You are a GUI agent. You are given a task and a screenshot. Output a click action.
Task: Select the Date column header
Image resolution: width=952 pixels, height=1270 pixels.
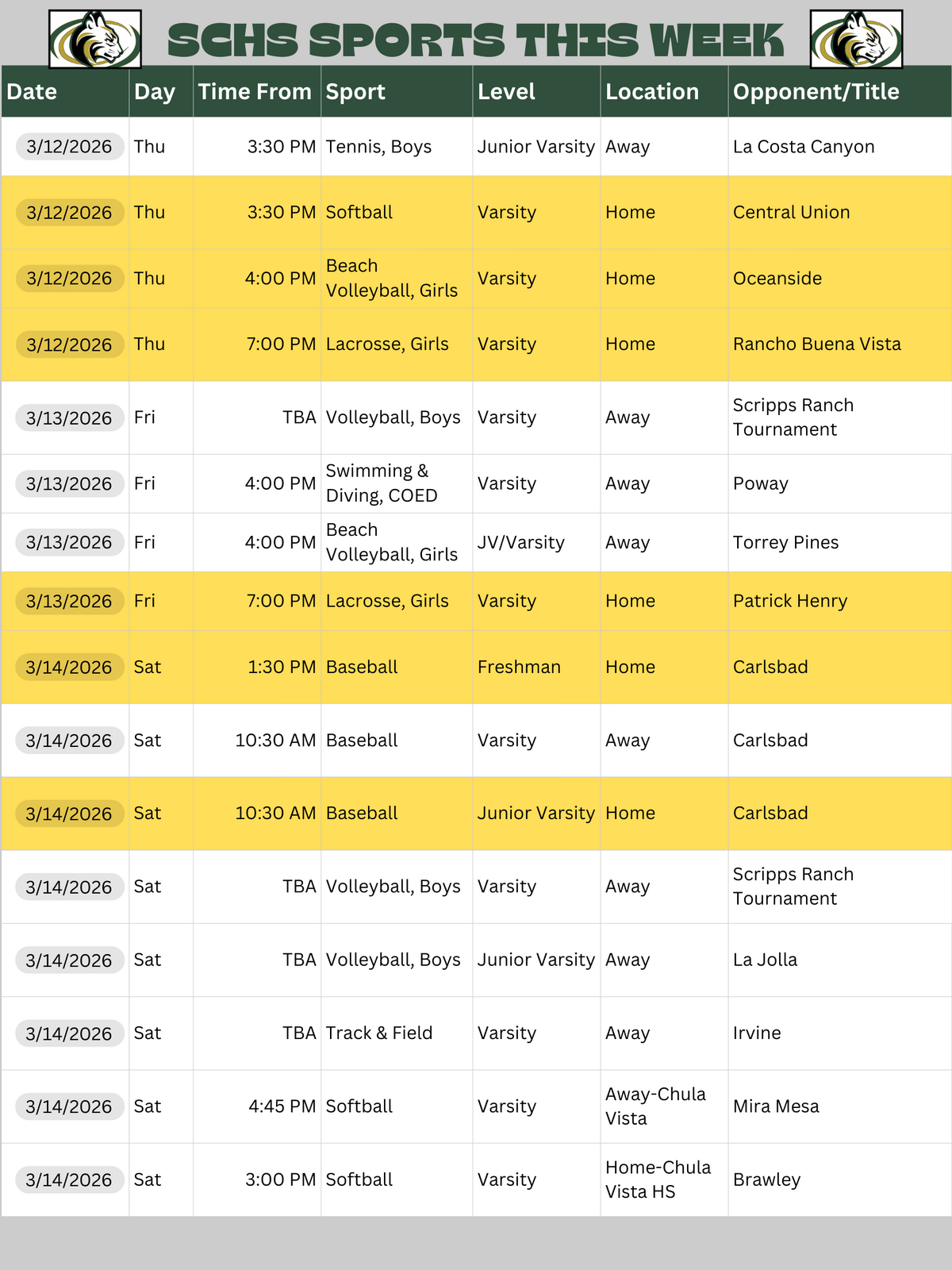pyautogui.click(x=32, y=92)
